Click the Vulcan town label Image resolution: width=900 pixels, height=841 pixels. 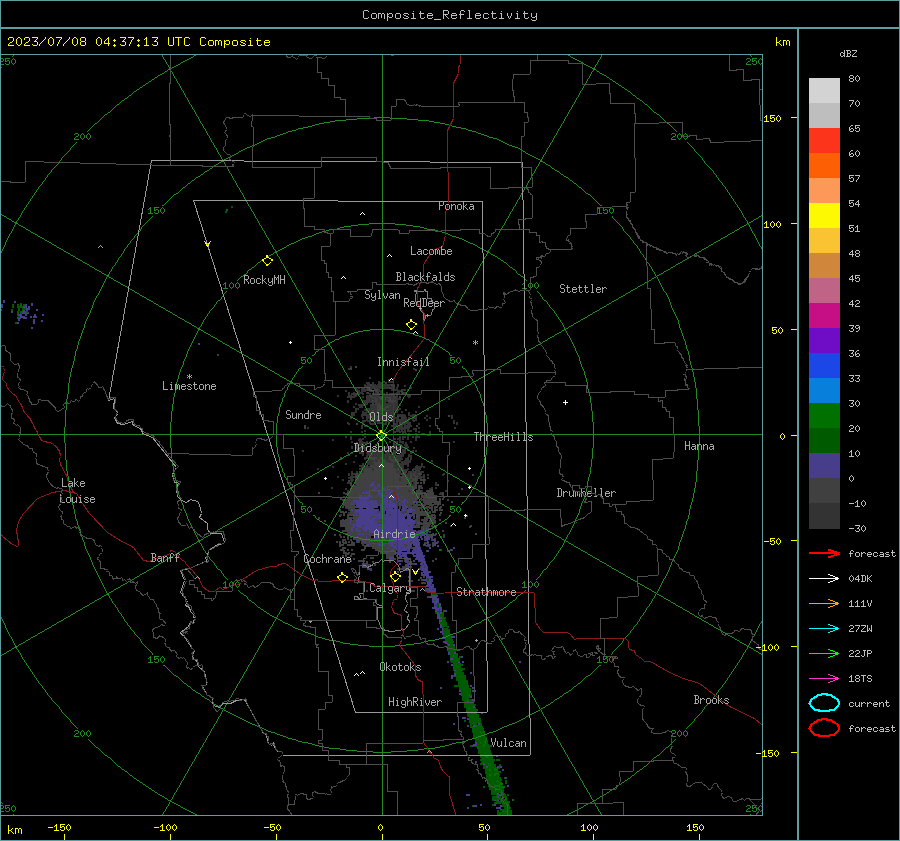(x=508, y=743)
